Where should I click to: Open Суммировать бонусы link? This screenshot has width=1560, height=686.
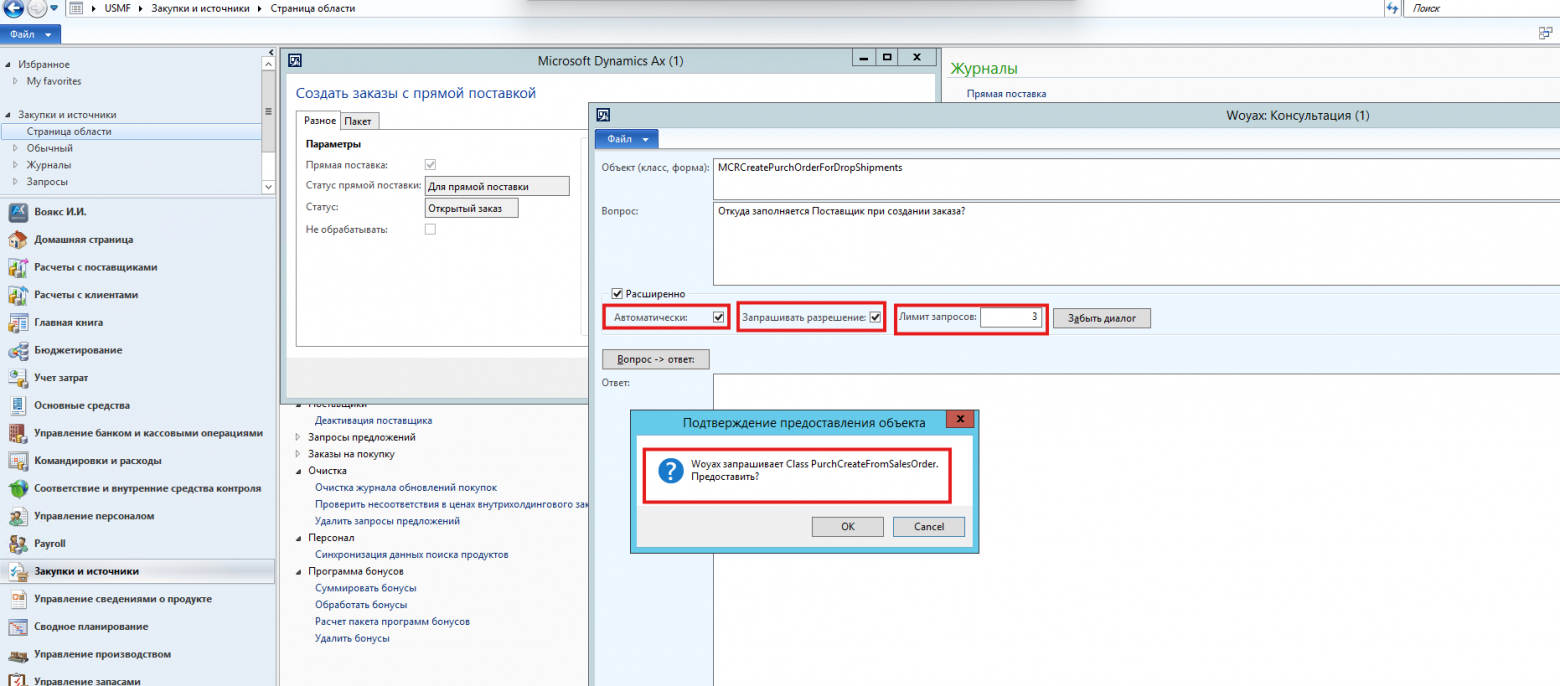(365, 588)
